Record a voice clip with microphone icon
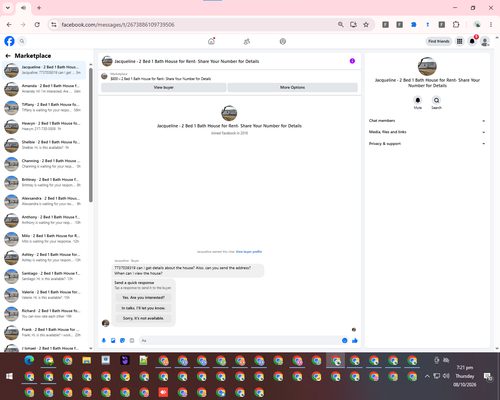Screen dimensions: 500x400 click(104, 340)
